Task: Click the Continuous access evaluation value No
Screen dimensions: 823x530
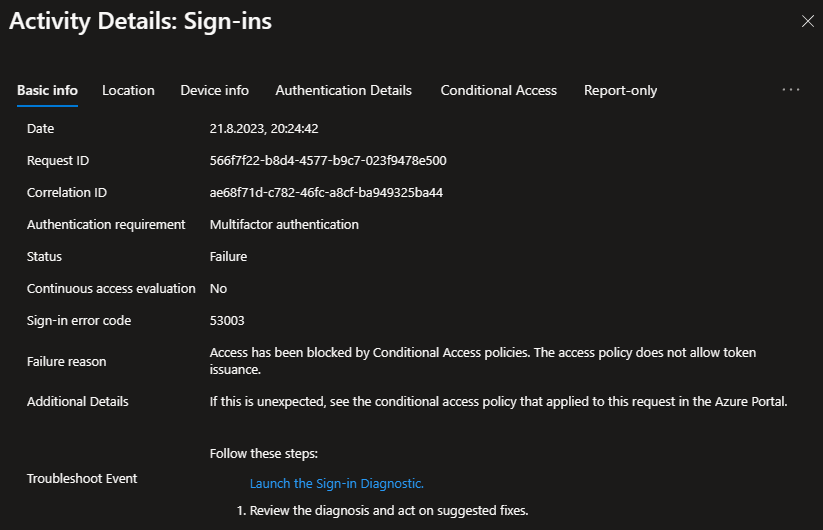Action: point(218,288)
